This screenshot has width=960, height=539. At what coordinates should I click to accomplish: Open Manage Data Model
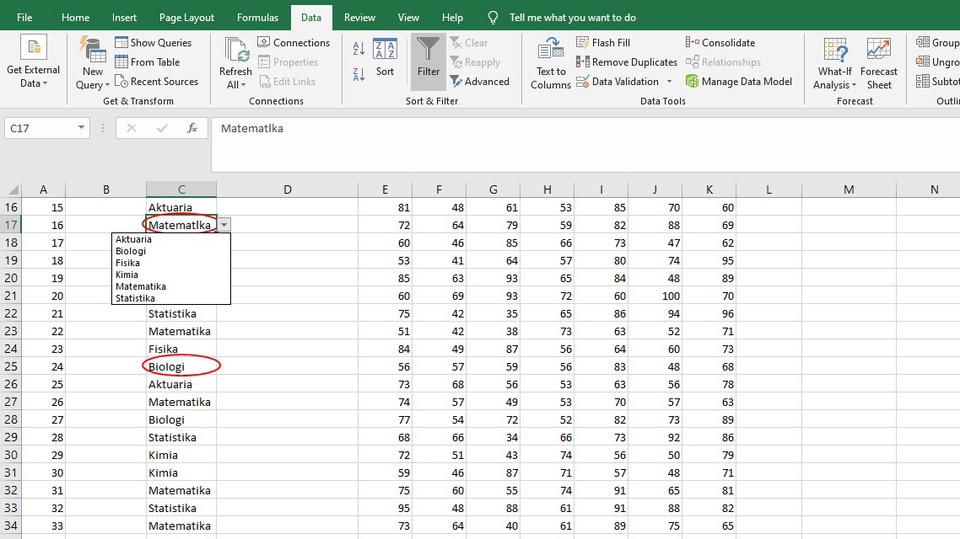[x=739, y=81]
